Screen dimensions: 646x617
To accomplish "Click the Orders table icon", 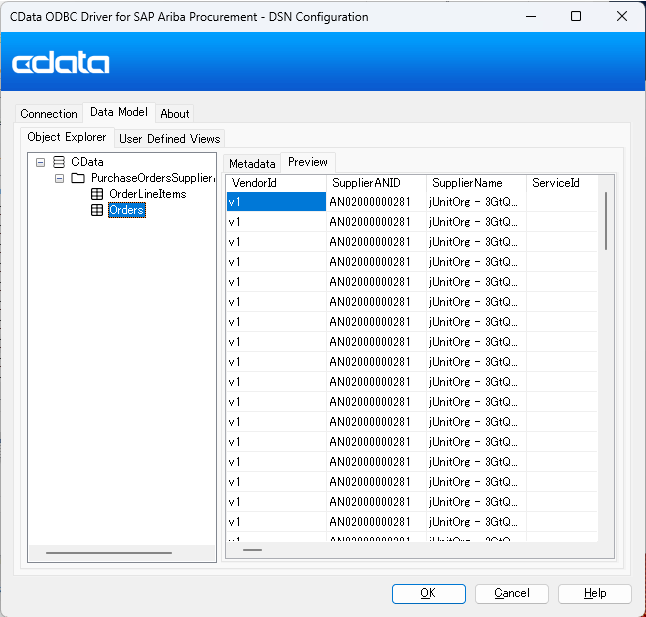I will pyautogui.click(x=97, y=210).
